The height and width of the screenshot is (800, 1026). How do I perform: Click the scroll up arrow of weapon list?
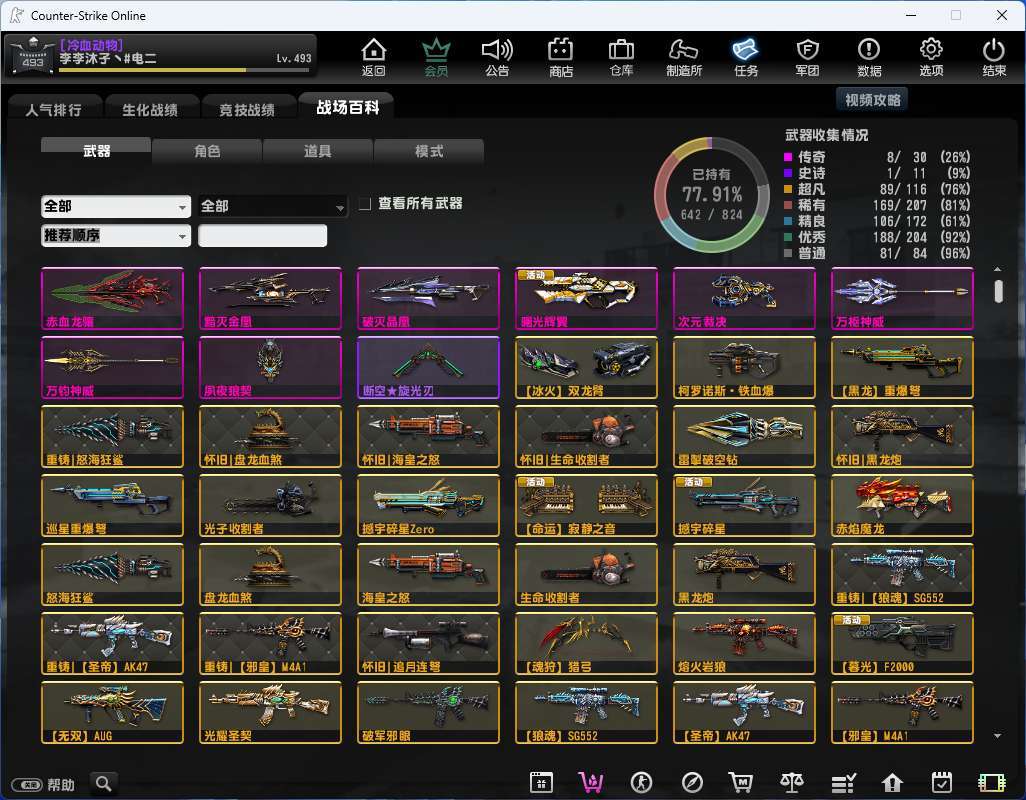click(998, 270)
